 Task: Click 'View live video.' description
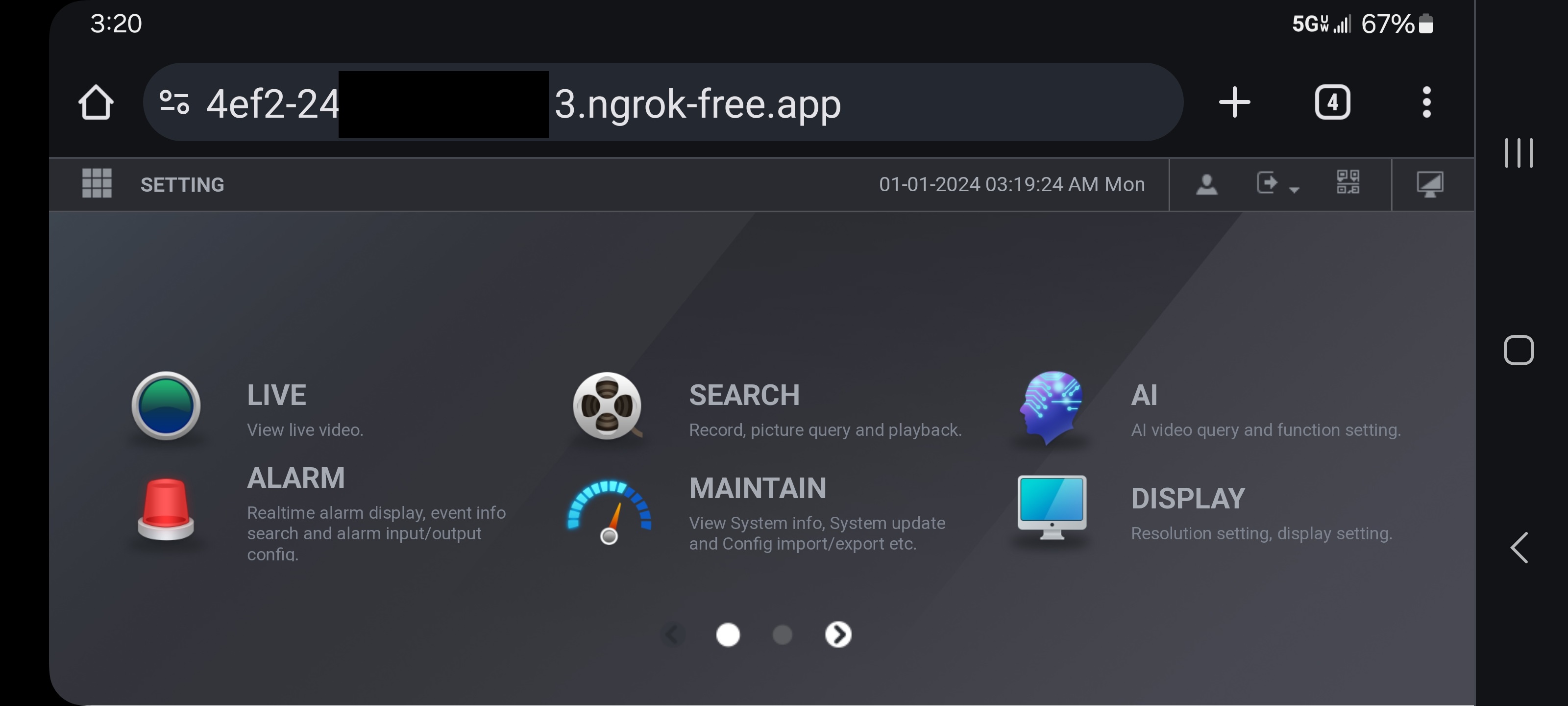pyautogui.click(x=305, y=430)
